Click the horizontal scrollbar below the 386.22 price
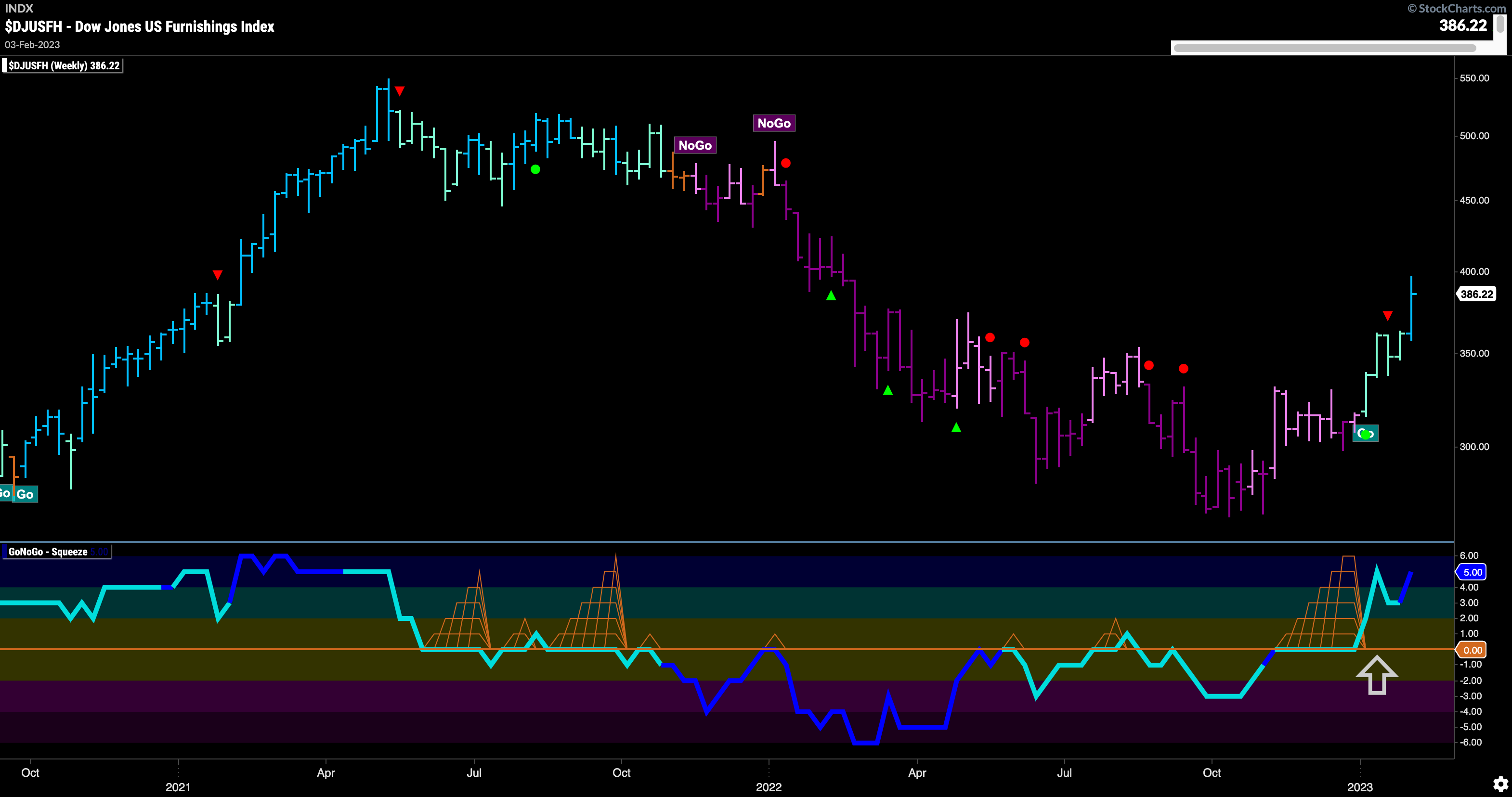 click(x=1324, y=48)
